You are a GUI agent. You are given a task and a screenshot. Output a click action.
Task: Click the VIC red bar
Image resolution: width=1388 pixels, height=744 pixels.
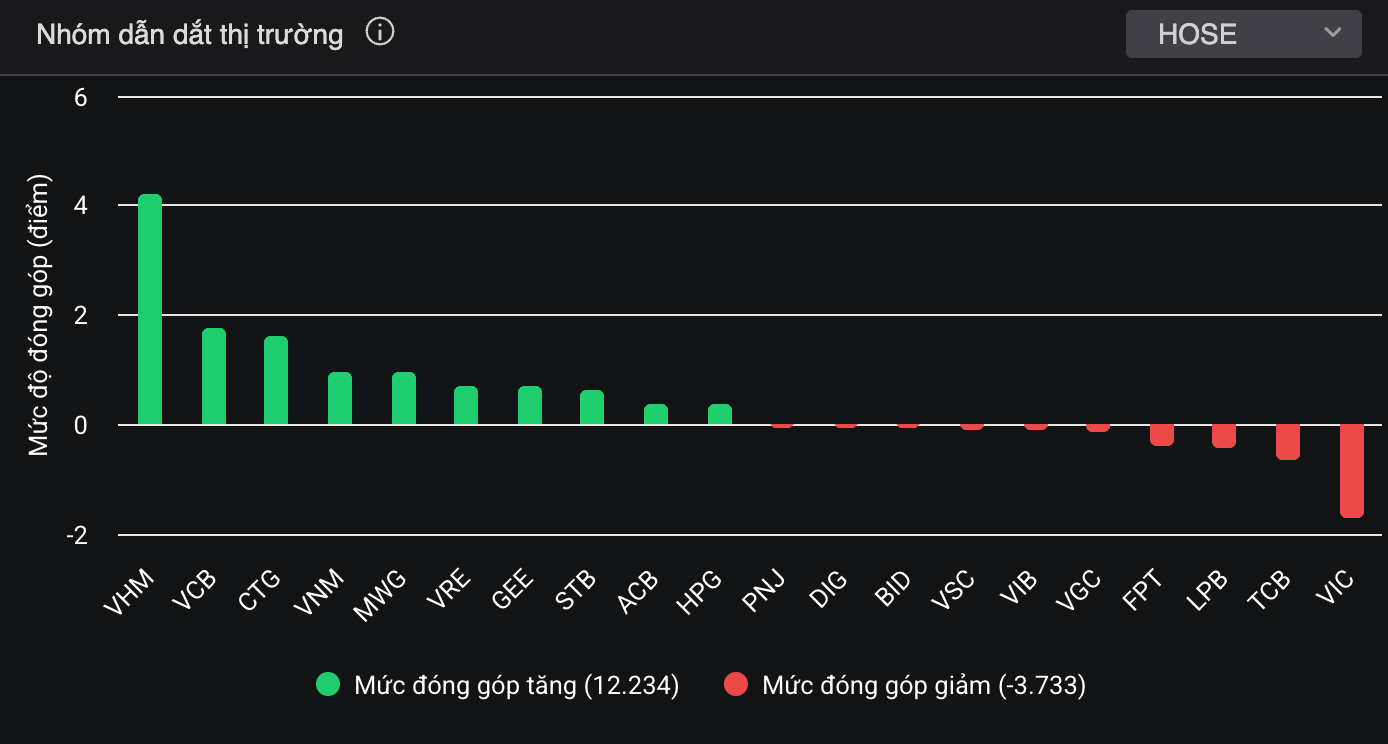[1352, 470]
